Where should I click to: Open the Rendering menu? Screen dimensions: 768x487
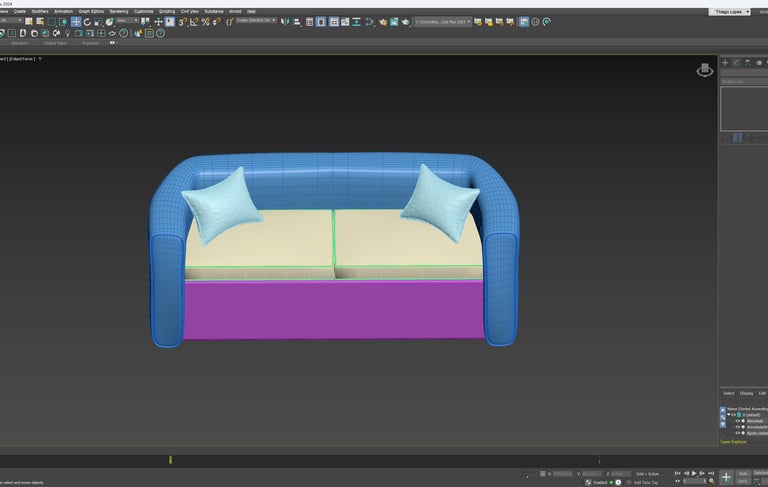118,11
